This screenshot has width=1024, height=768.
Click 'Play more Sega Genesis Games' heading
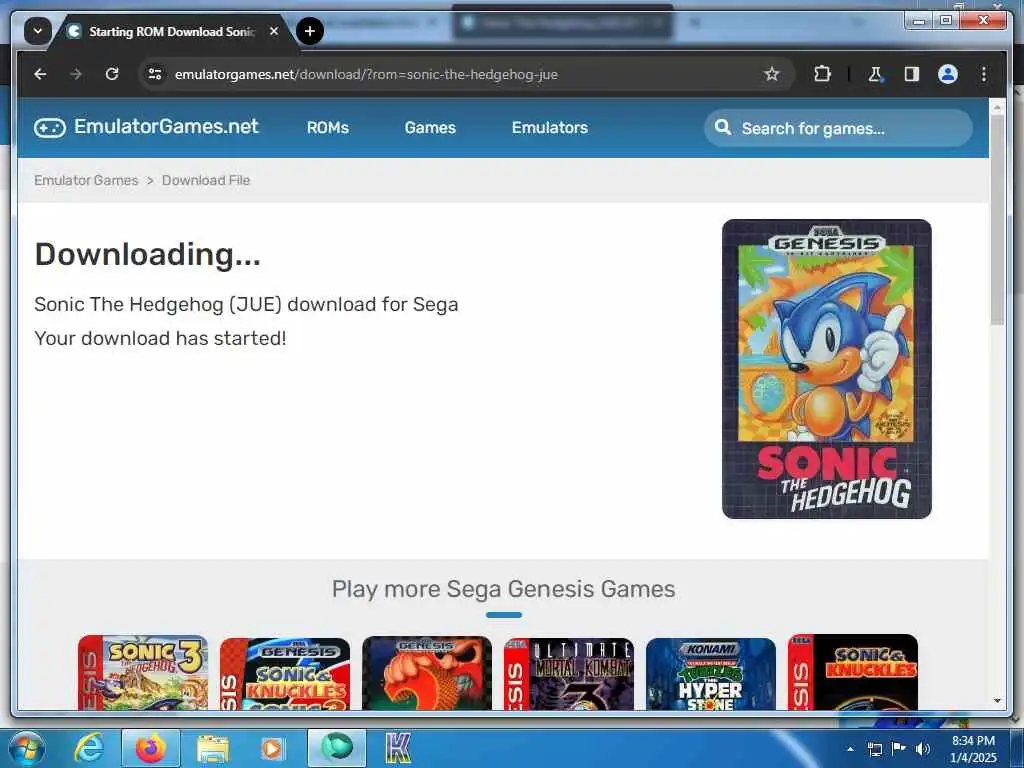[503, 589]
